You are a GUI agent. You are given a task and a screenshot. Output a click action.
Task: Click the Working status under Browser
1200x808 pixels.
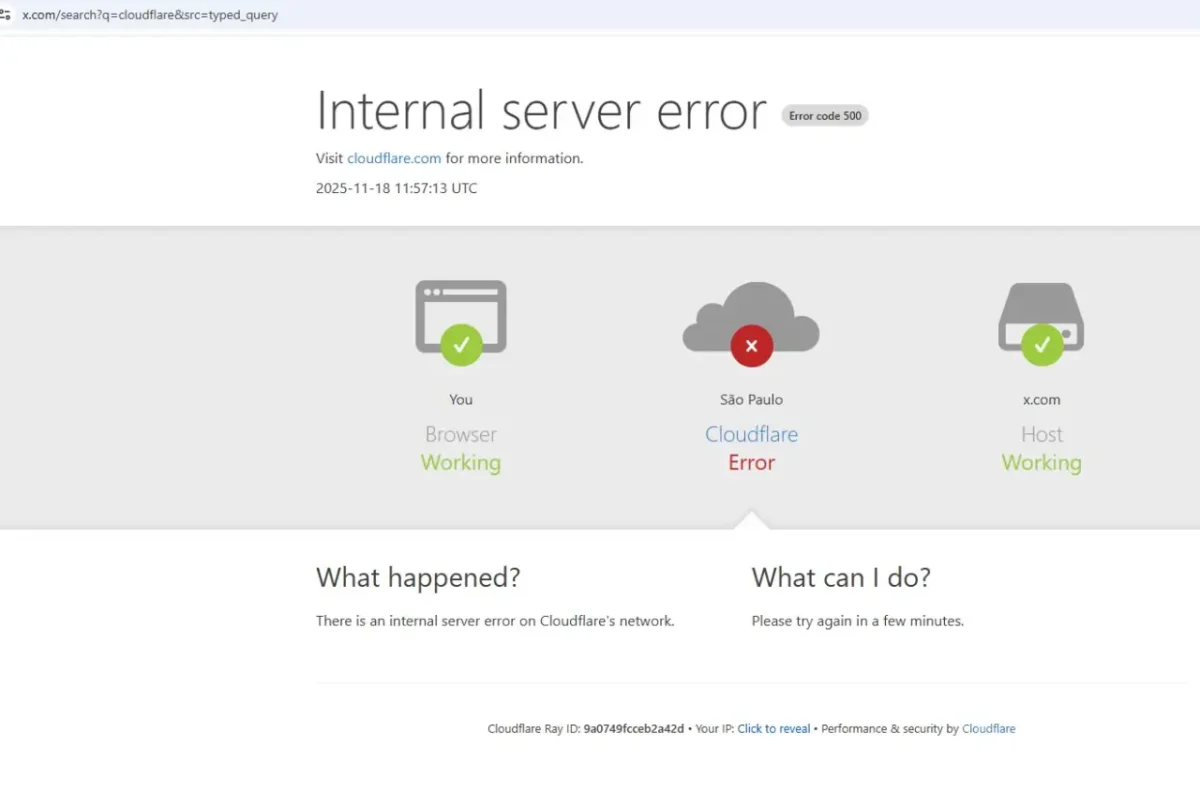[x=461, y=463]
